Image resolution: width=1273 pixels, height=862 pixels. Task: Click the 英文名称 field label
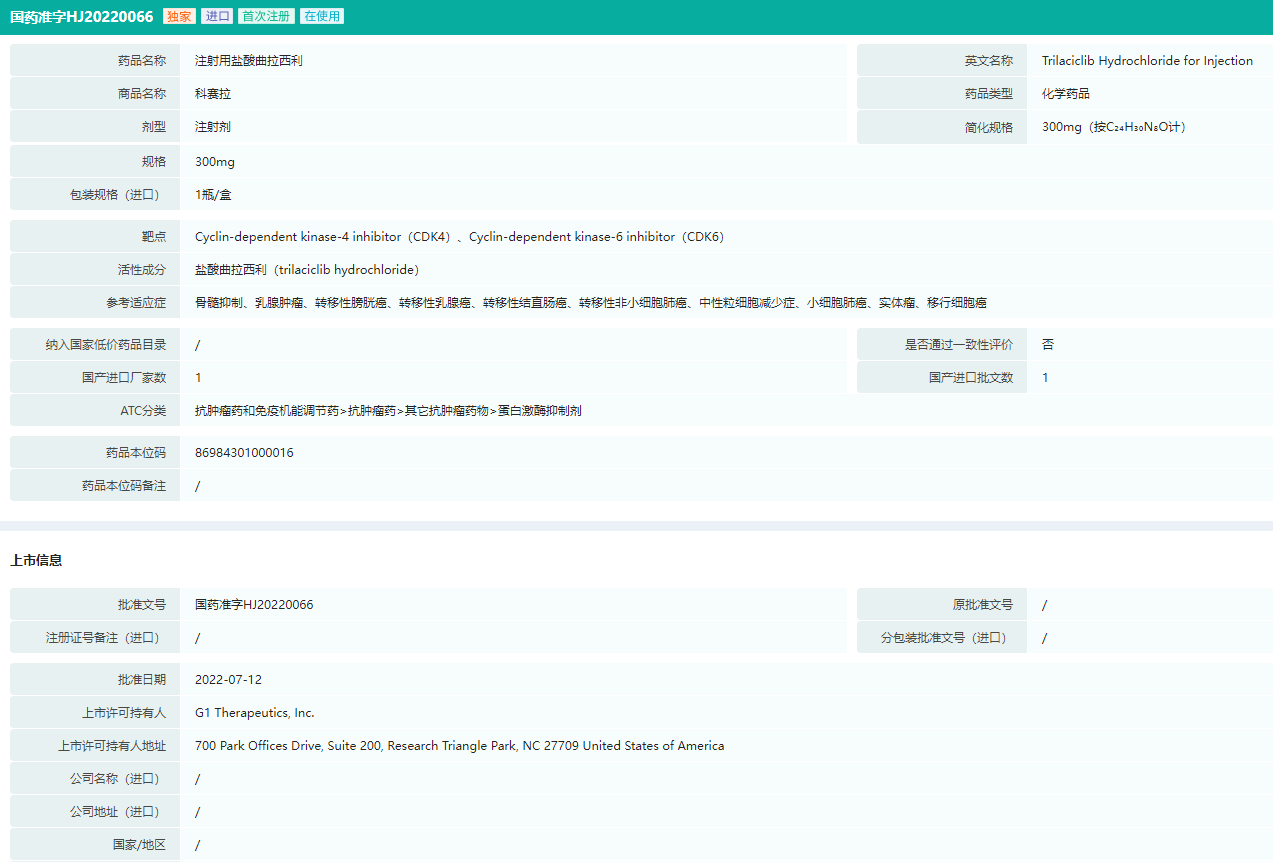pos(989,61)
